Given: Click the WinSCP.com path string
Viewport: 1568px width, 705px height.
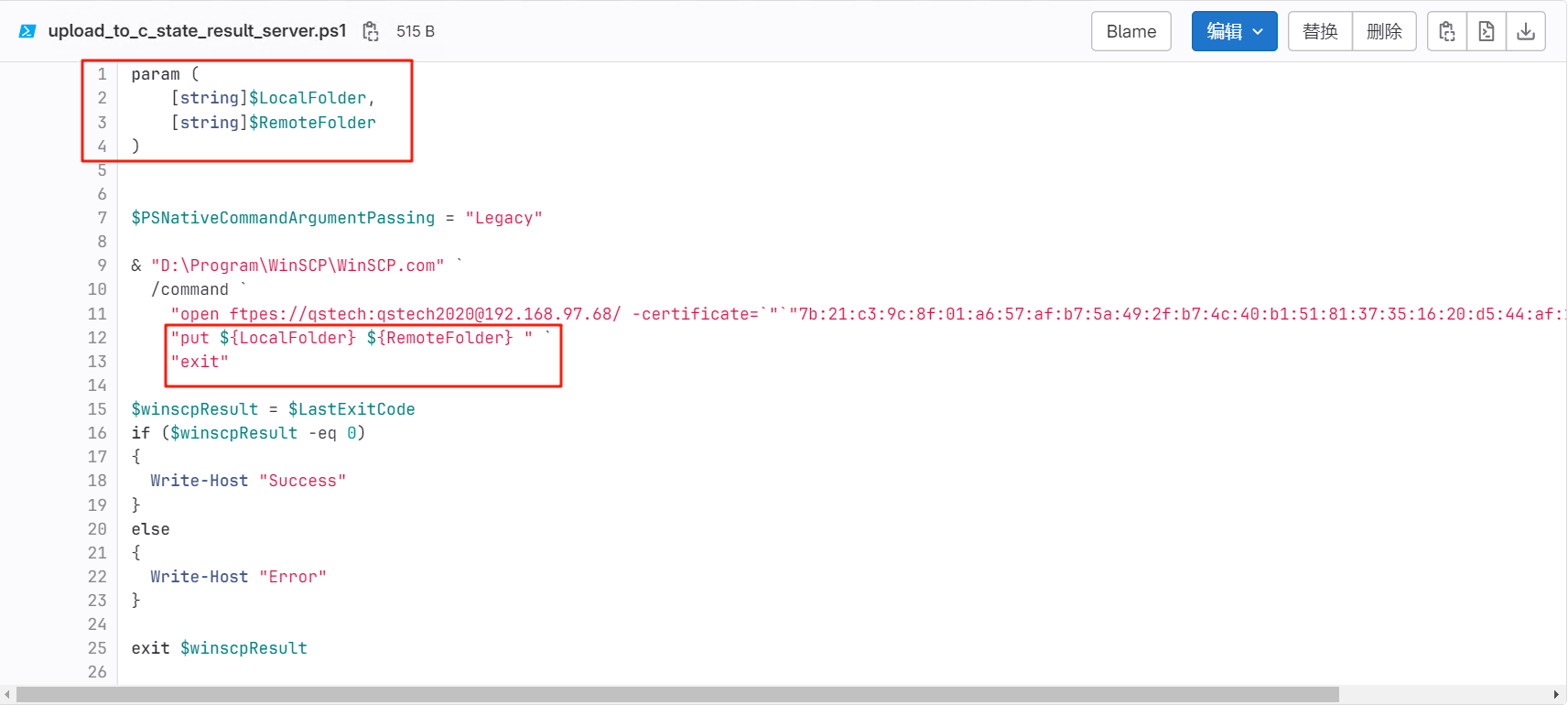Looking at the screenshot, I should click(297, 266).
